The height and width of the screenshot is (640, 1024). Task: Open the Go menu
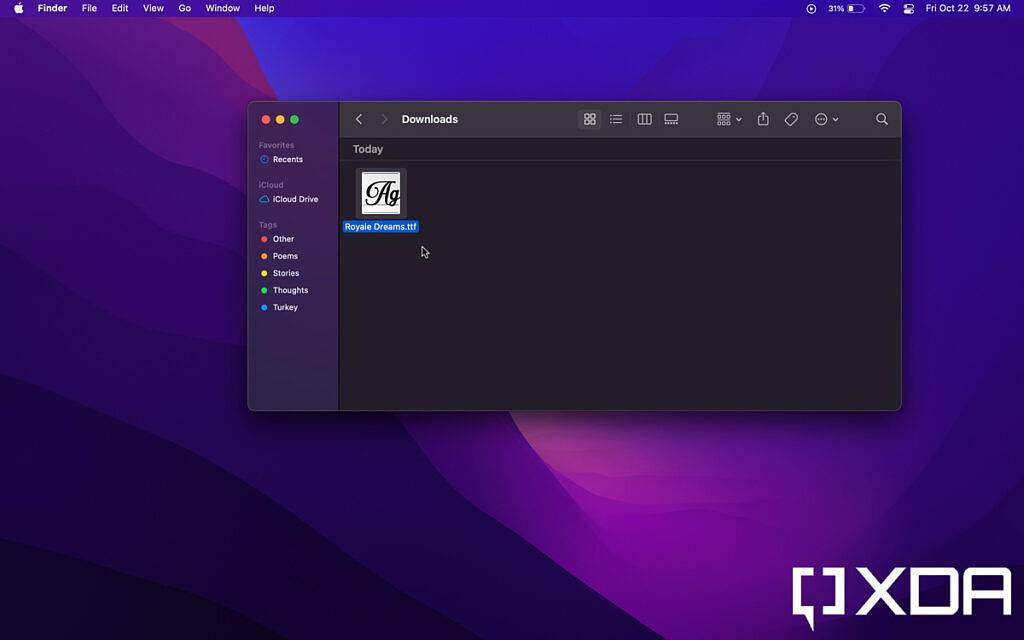pyautogui.click(x=184, y=8)
